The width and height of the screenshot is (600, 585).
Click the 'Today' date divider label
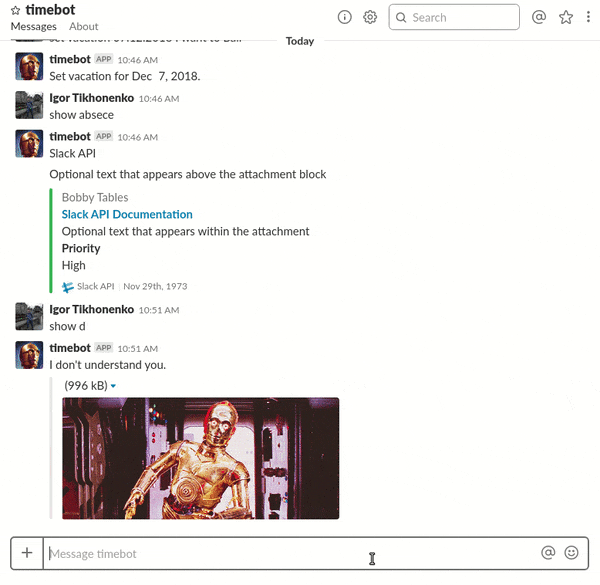tap(300, 41)
